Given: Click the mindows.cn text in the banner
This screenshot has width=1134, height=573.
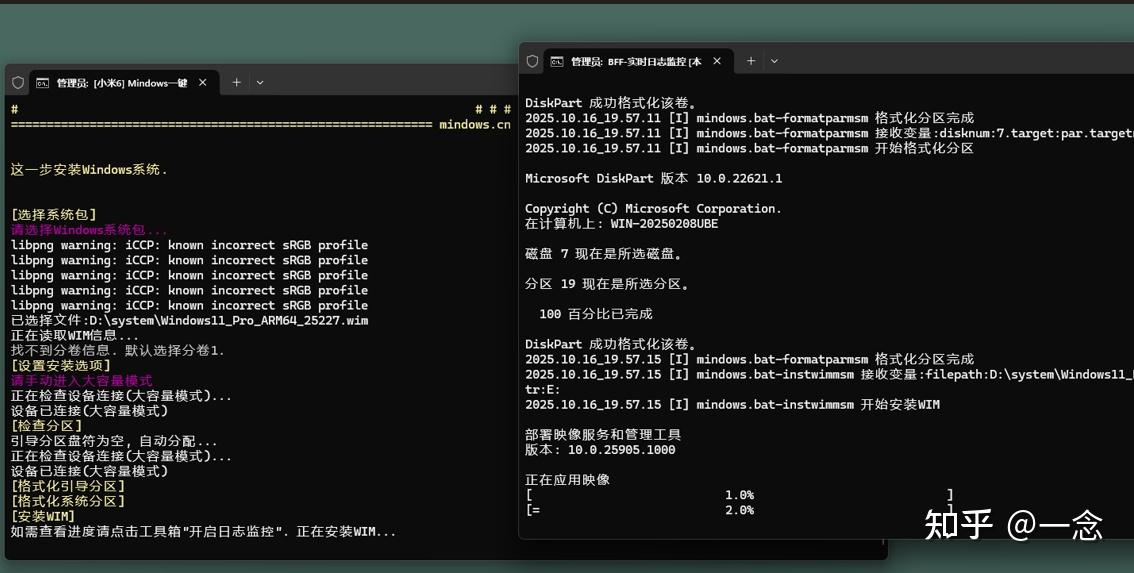Looking at the screenshot, I should click(x=475, y=124).
